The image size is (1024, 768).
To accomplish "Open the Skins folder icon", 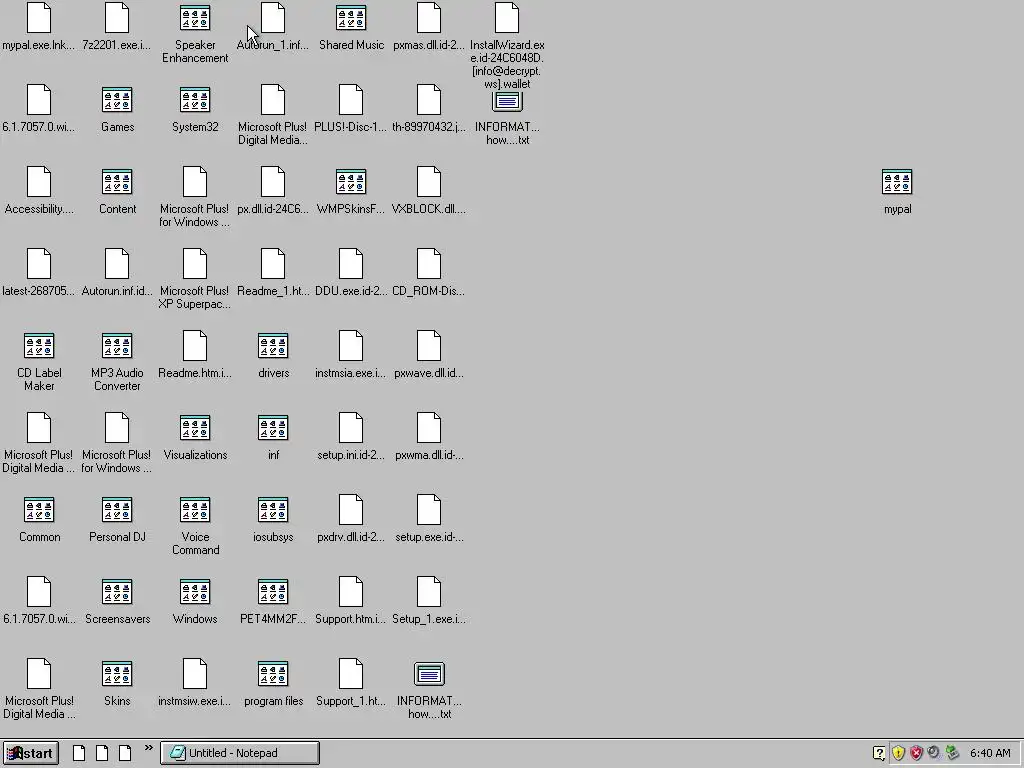I will click(117, 673).
